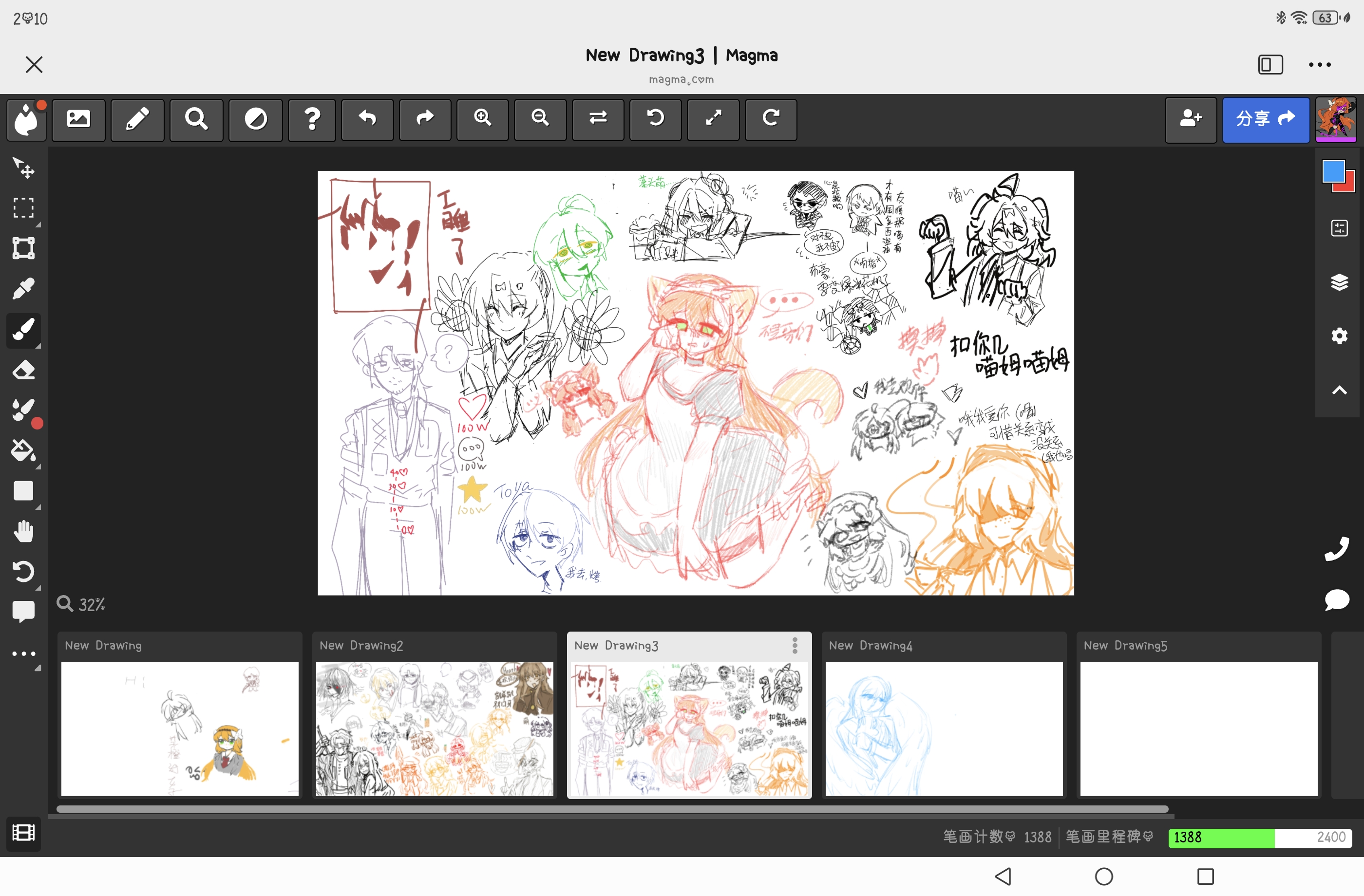Select the Hand pan tool
This screenshot has height=896, width=1364.
tap(23, 532)
